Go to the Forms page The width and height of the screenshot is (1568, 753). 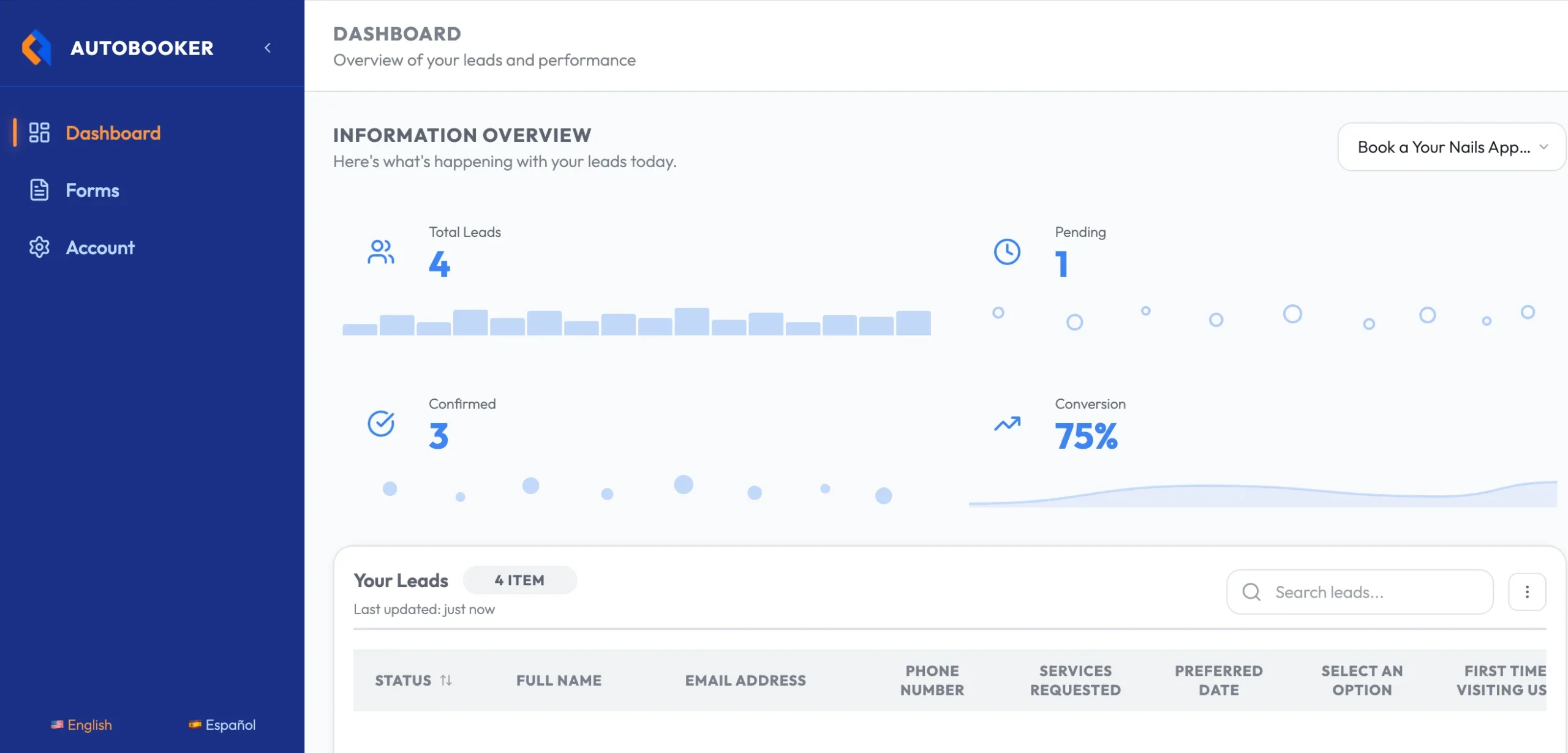click(x=92, y=190)
